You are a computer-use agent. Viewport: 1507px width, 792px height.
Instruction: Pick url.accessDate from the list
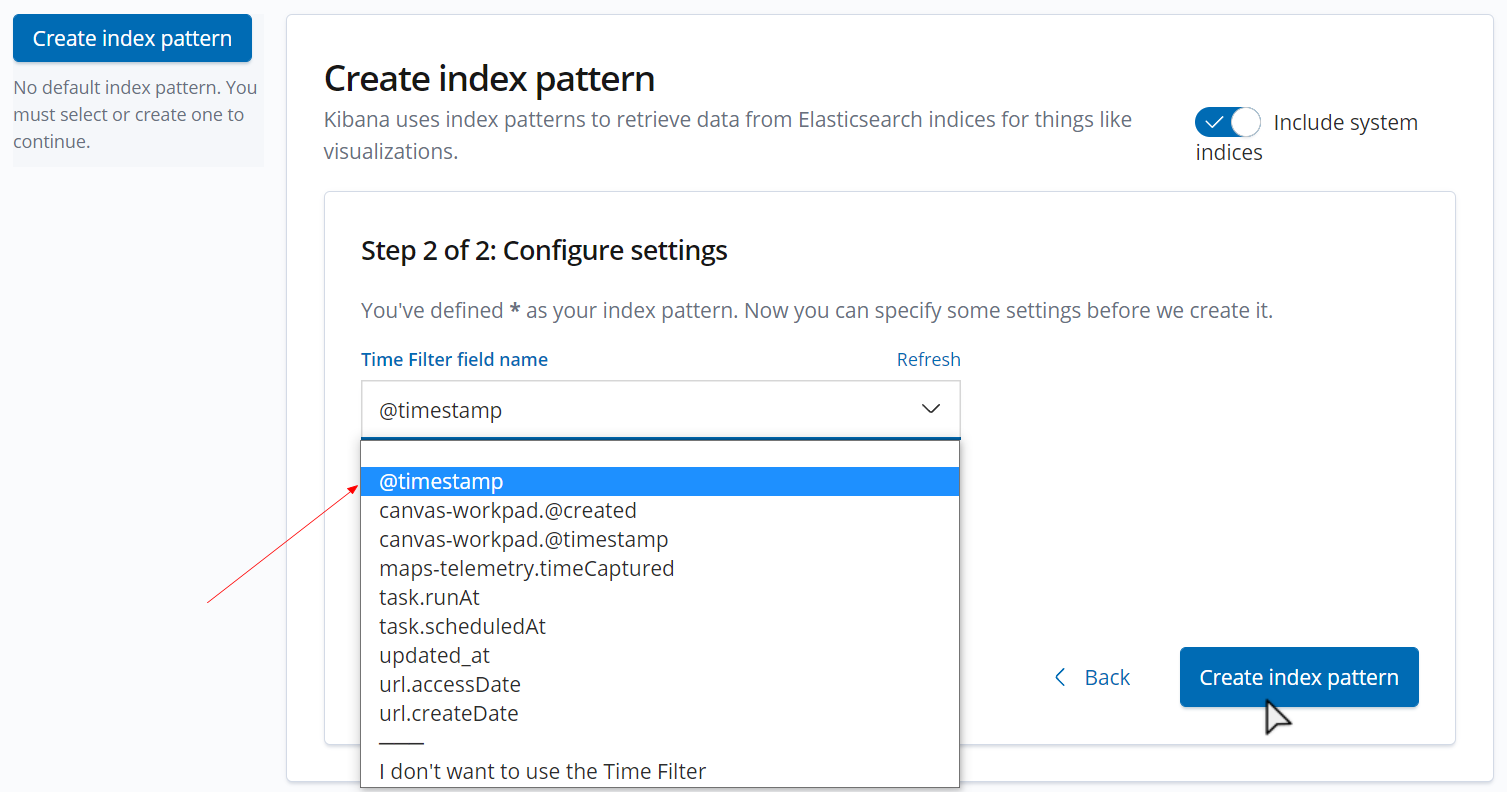tap(449, 685)
